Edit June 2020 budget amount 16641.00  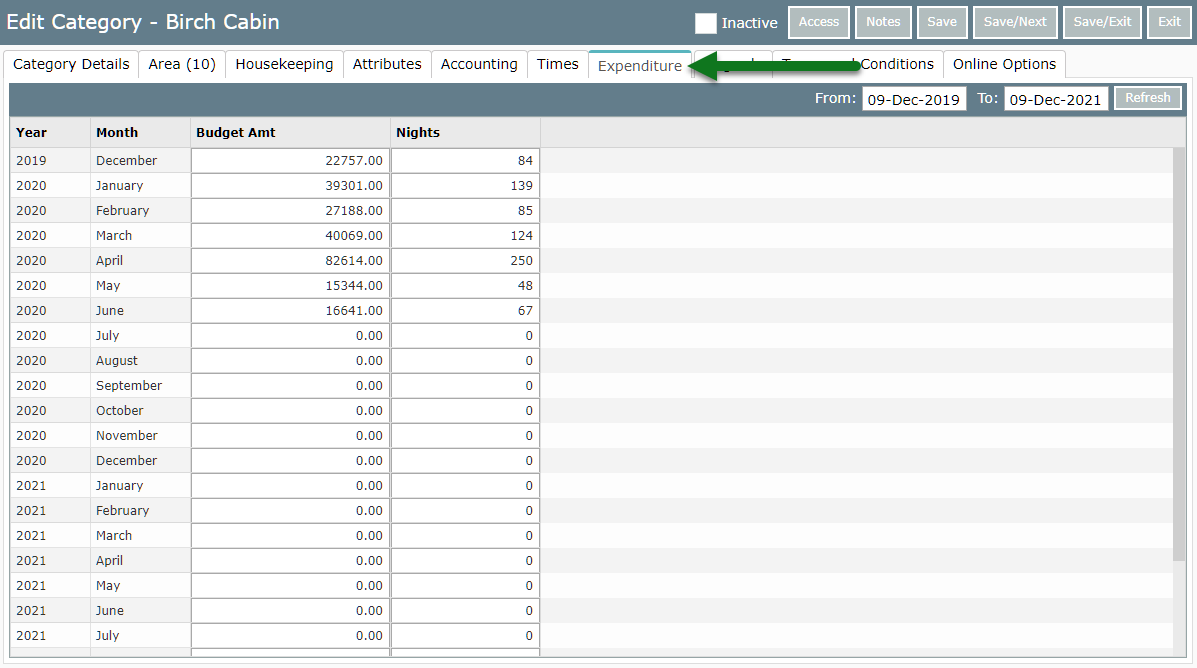coord(291,311)
